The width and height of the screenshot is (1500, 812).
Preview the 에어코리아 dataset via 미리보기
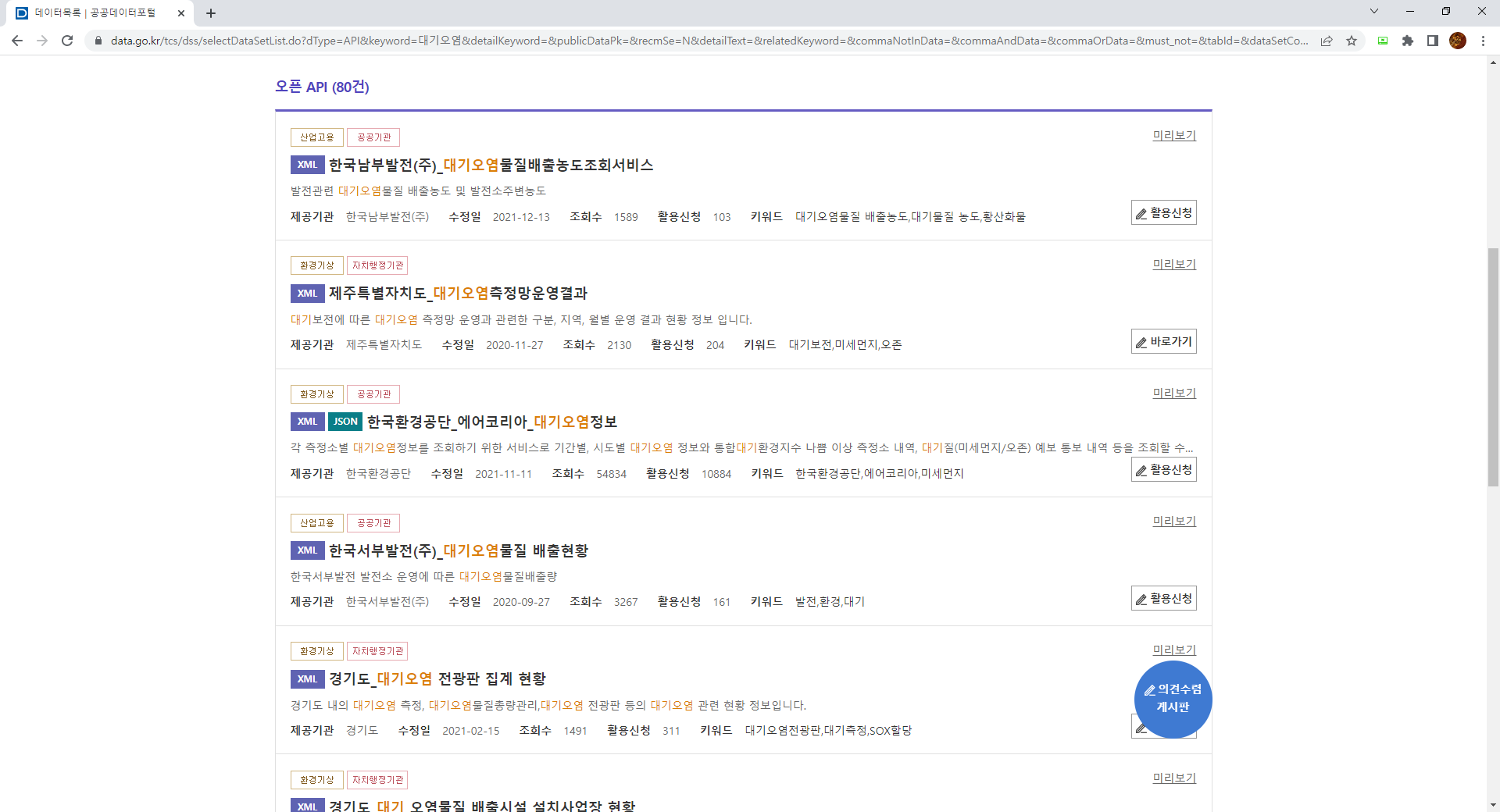(1174, 394)
